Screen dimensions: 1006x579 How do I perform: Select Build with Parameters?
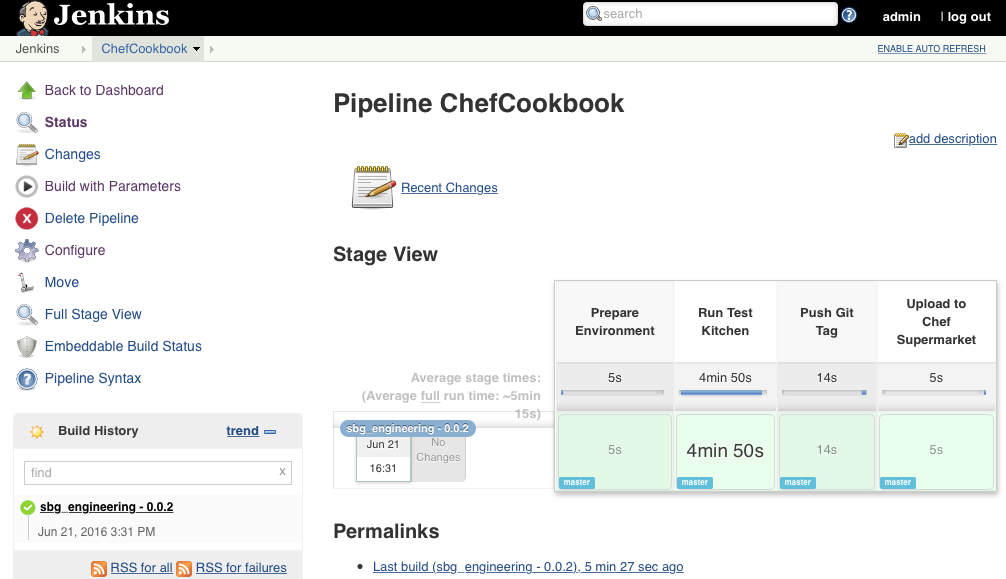112,186
